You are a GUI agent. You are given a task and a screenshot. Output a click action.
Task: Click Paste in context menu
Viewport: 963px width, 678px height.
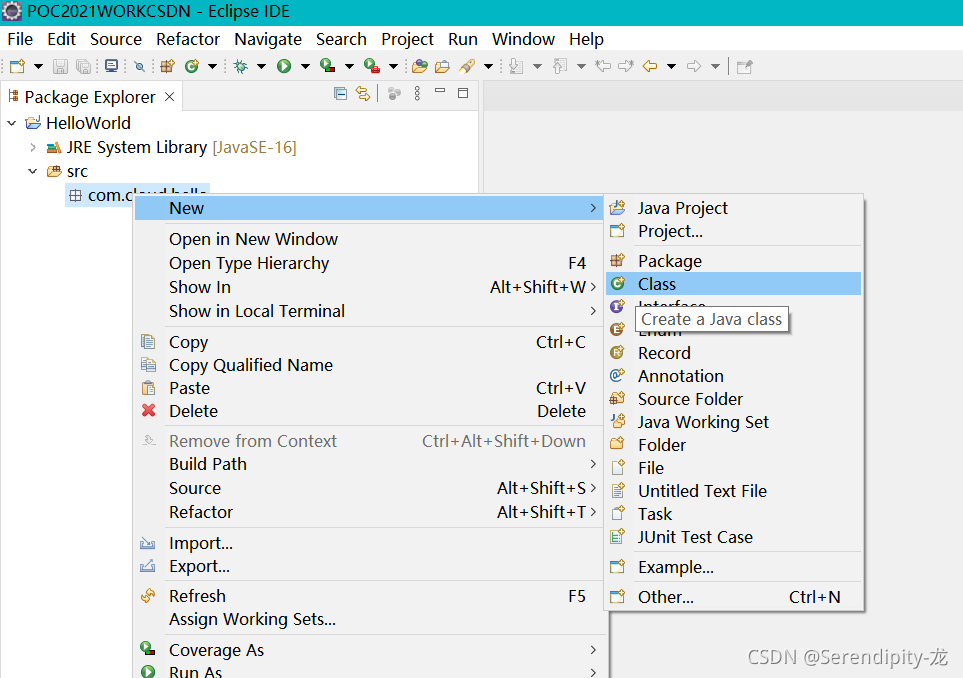pos(368,388)
